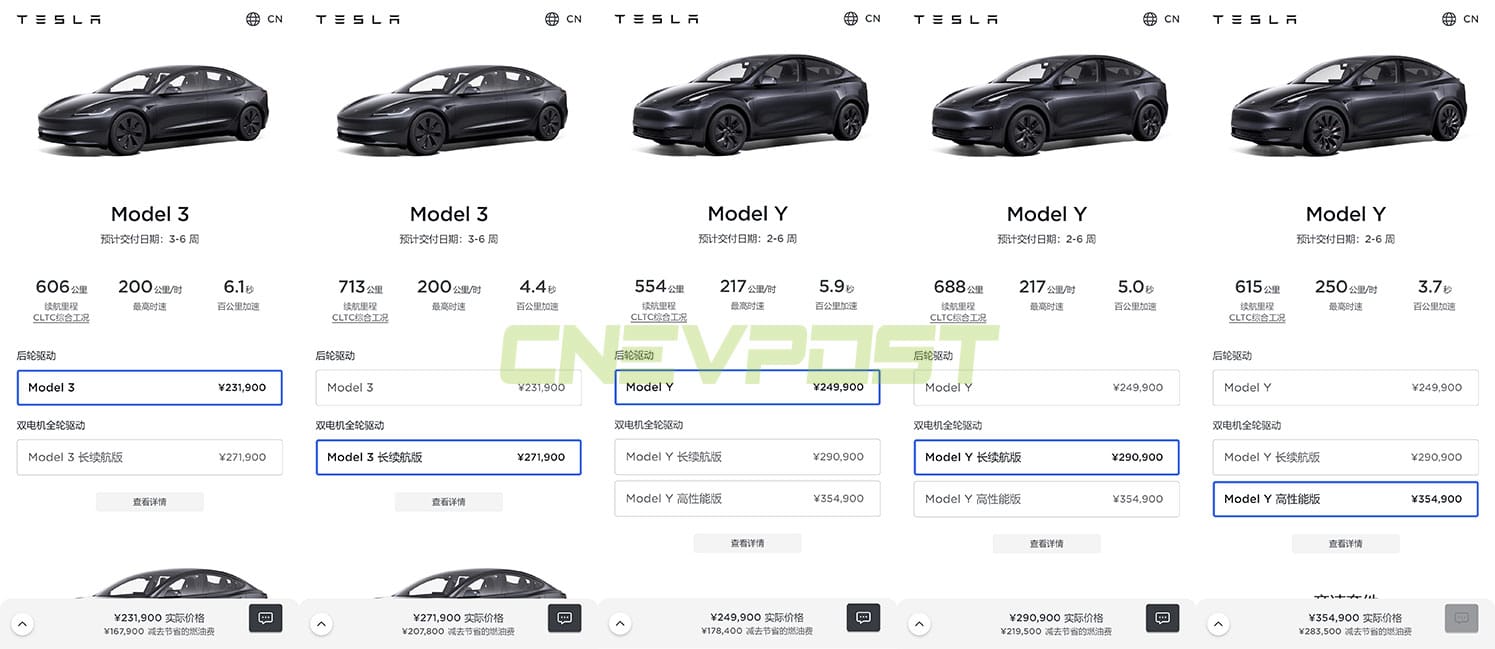
Task: Click the grayed chat icon in the rightmost panel
Action: [x=1461, y=618]
